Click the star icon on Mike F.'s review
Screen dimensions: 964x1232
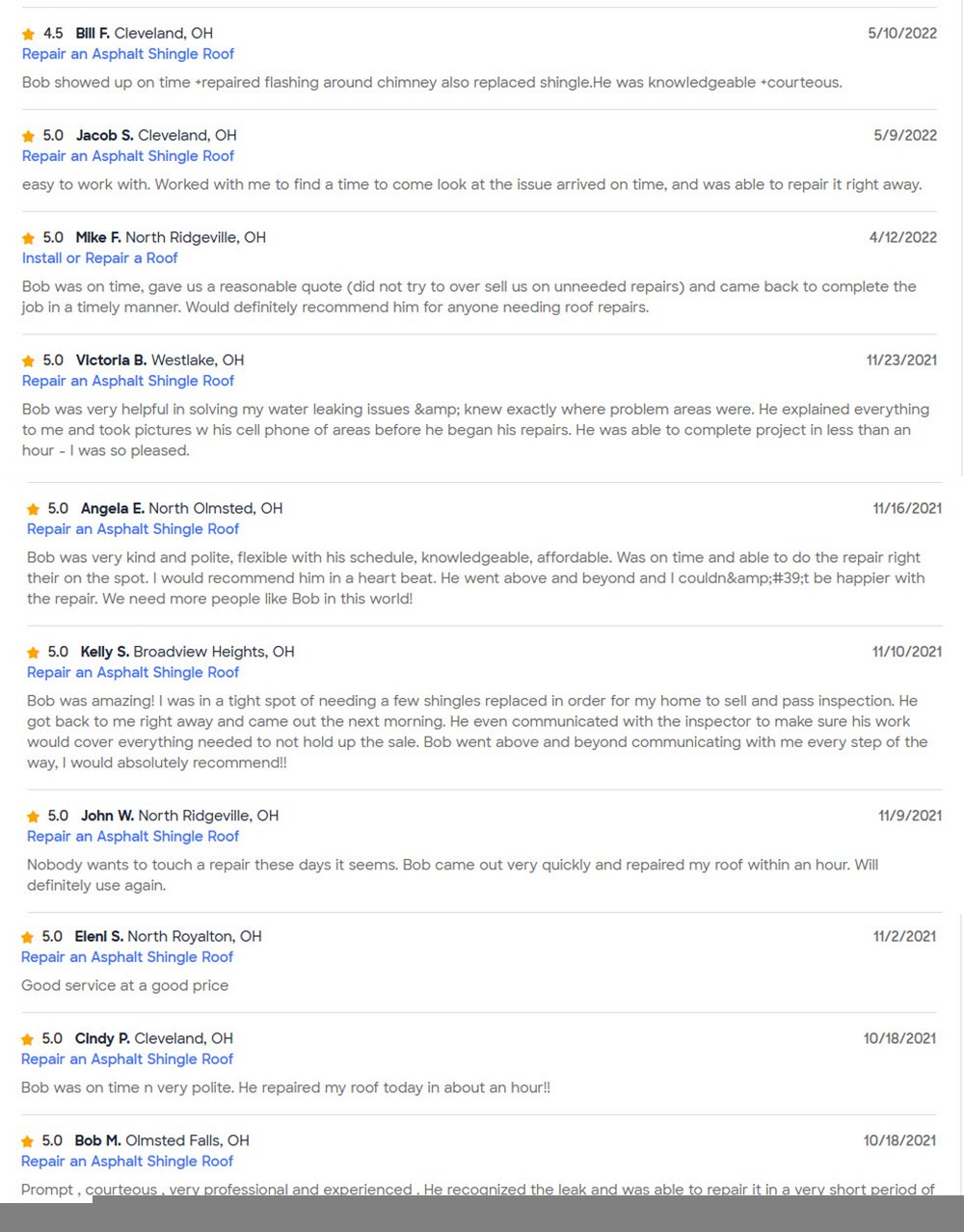29,239
